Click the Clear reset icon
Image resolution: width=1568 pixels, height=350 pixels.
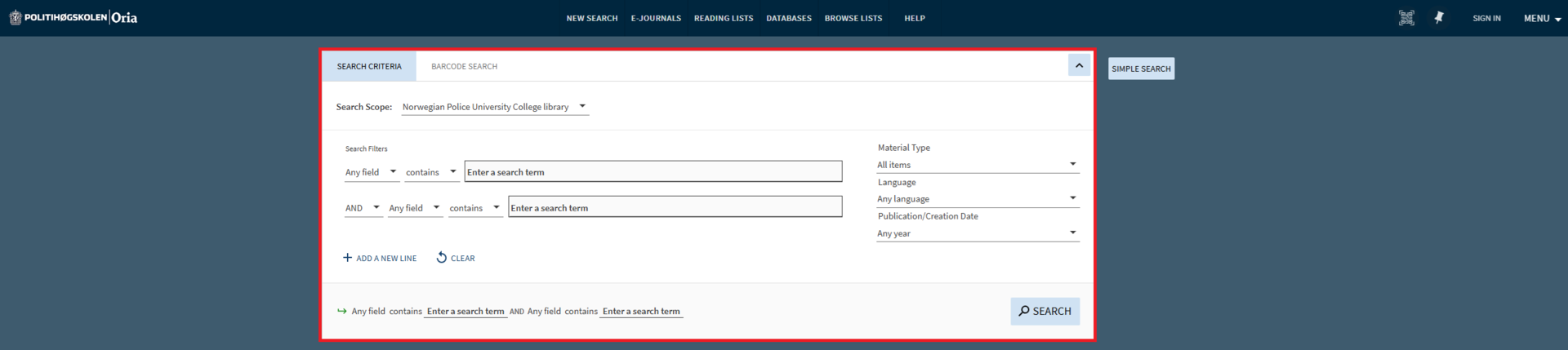[442, 258]
